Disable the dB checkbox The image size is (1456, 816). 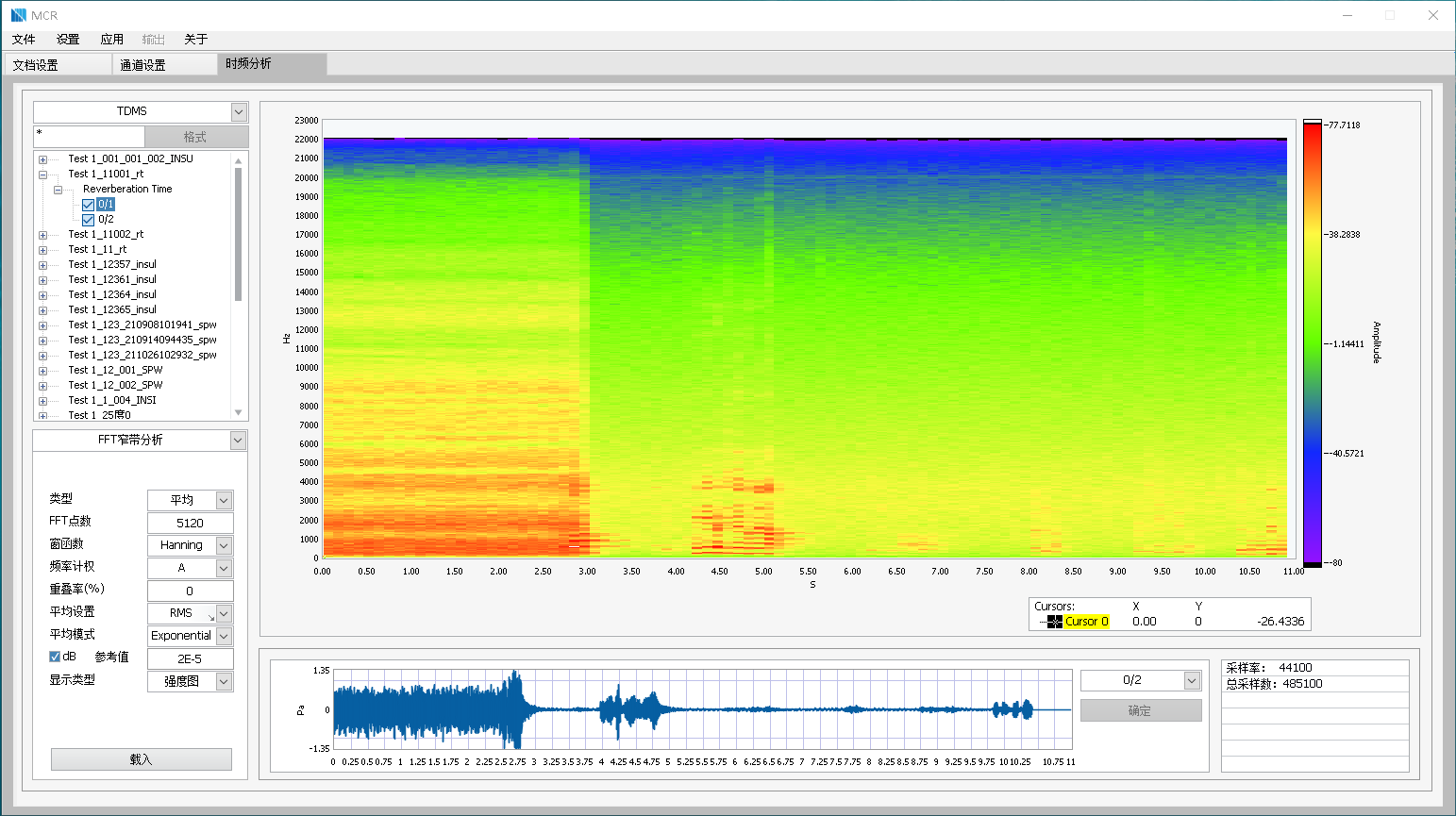click(55, 657)
